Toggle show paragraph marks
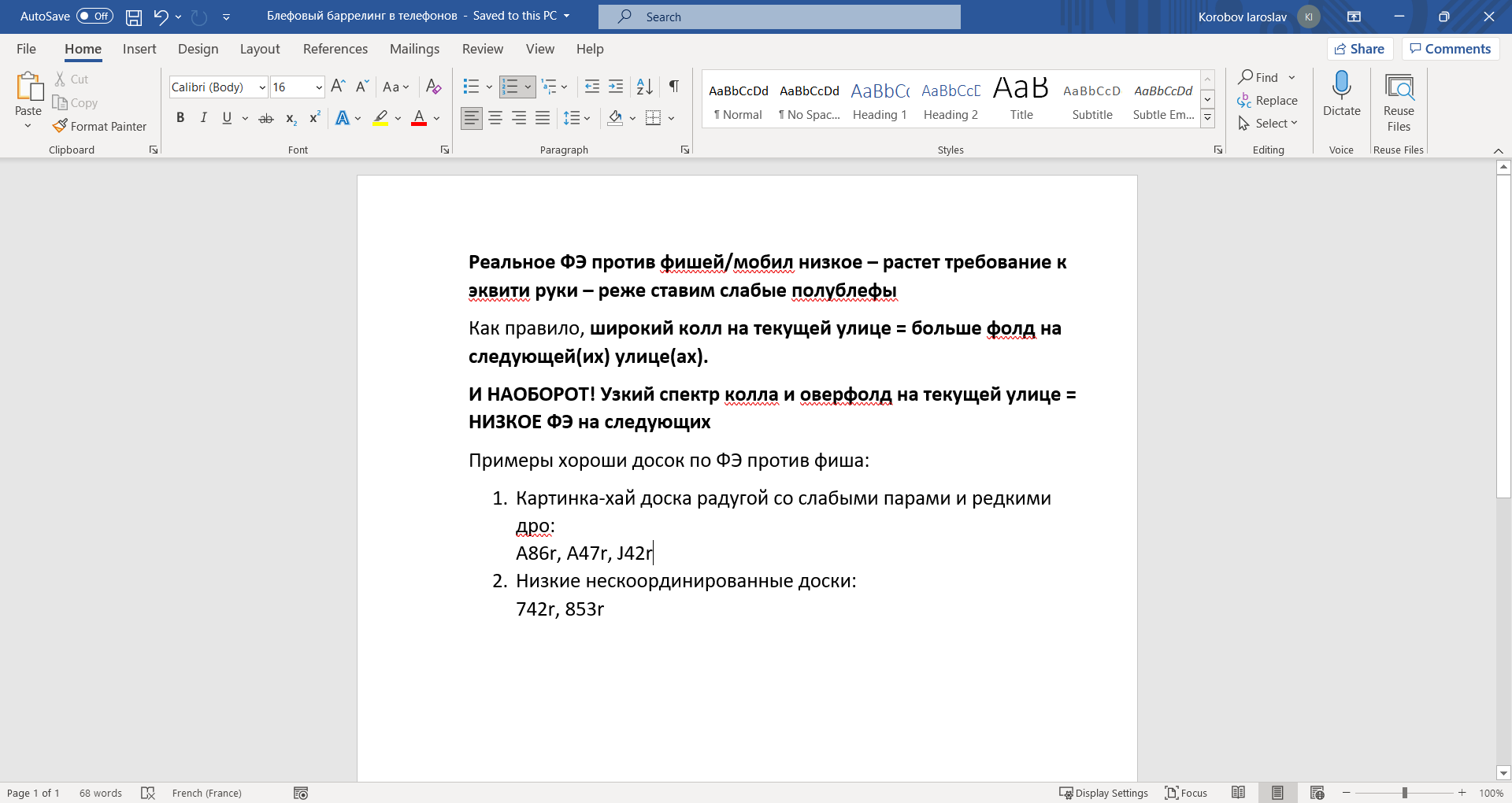 [x=673, y=87]
